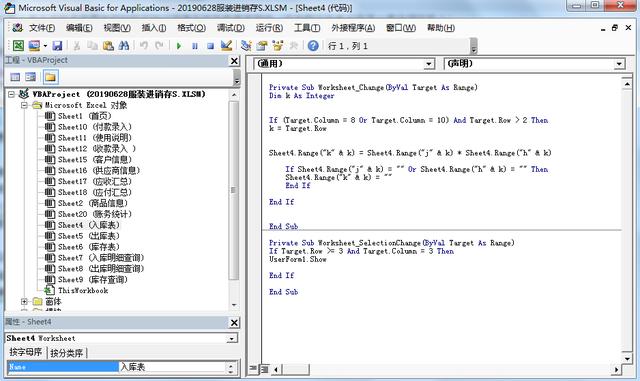Image resolution: width=640 pixels, height=381 pixels.
Task: Click the Cut scissors icon
Action: coord(76,46)
